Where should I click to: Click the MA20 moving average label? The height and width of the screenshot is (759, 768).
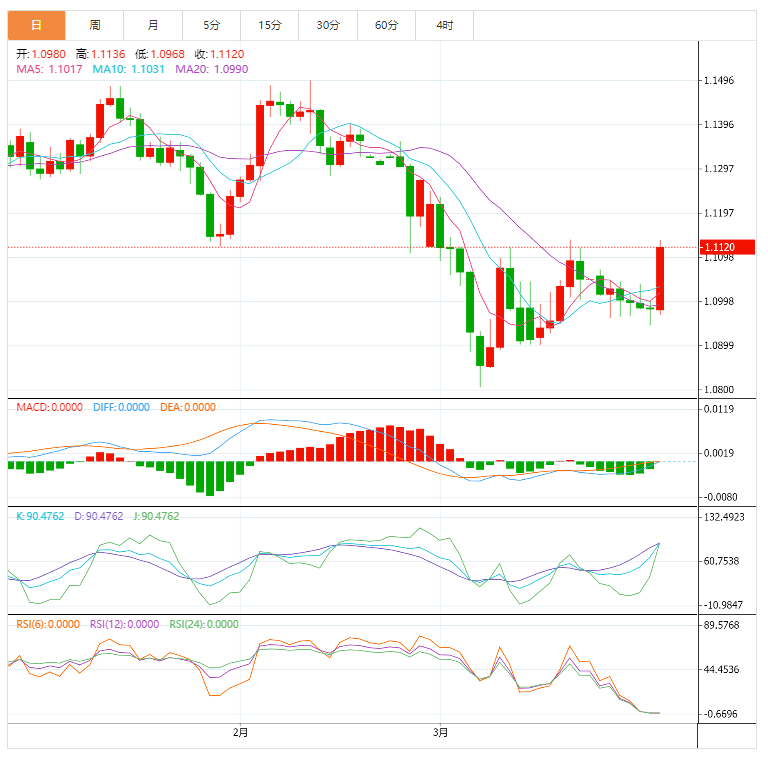pyautogui.click(x=212, y=69)
